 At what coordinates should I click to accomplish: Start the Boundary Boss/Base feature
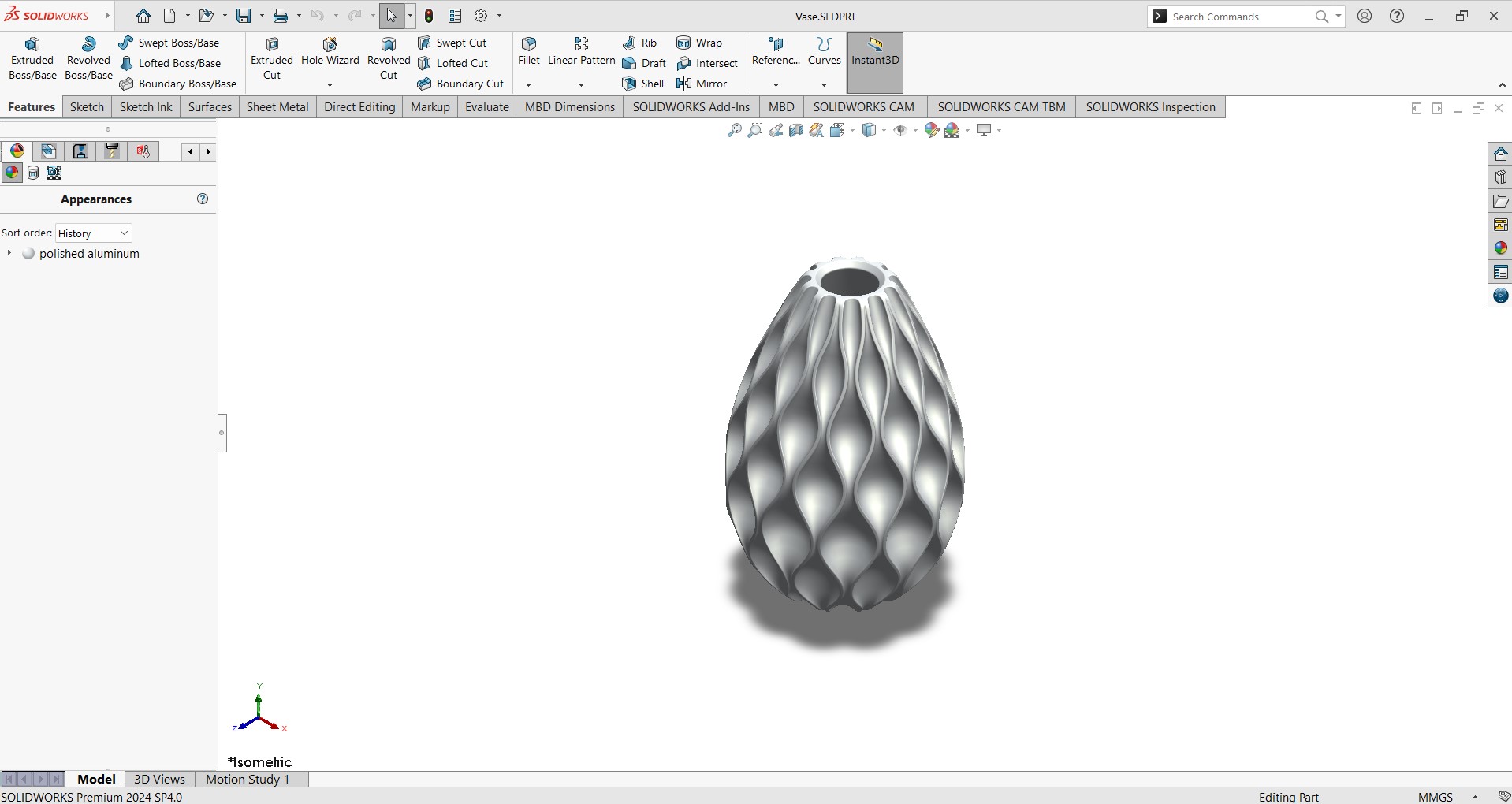click(x=178, y=84)
